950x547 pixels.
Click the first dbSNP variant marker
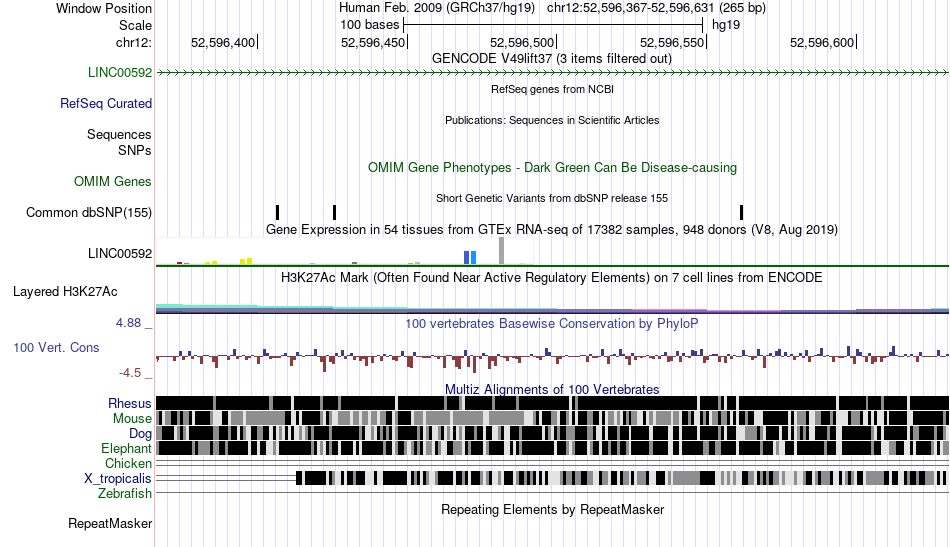coord(277,213)
